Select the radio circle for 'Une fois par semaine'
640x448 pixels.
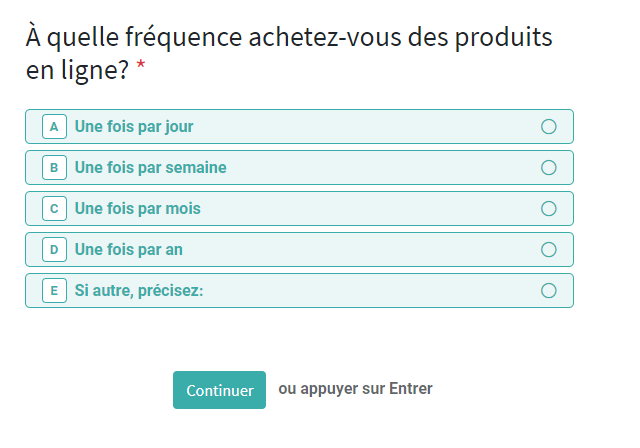548,168
